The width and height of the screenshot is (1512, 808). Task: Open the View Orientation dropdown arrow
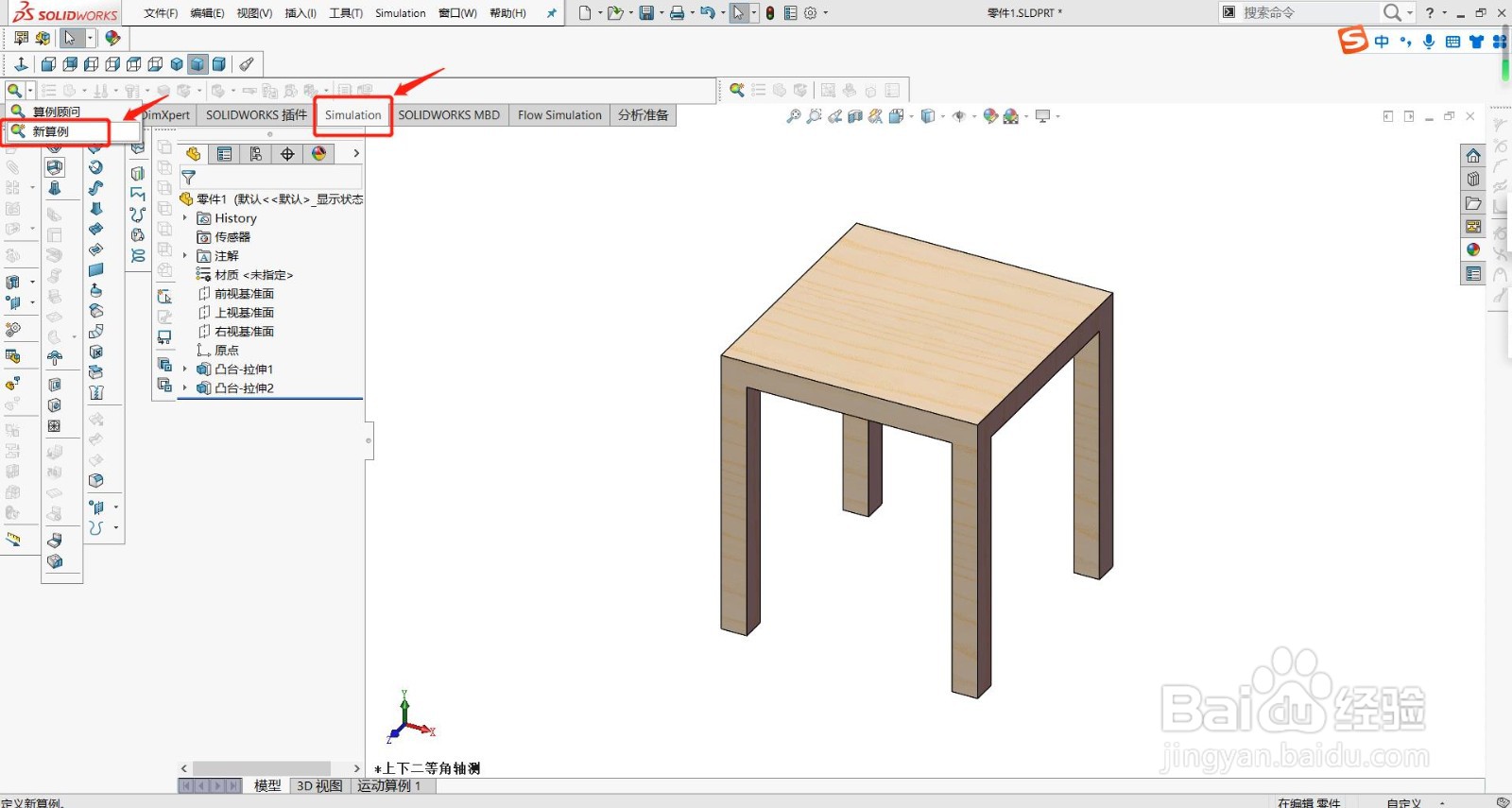point(911,116)
